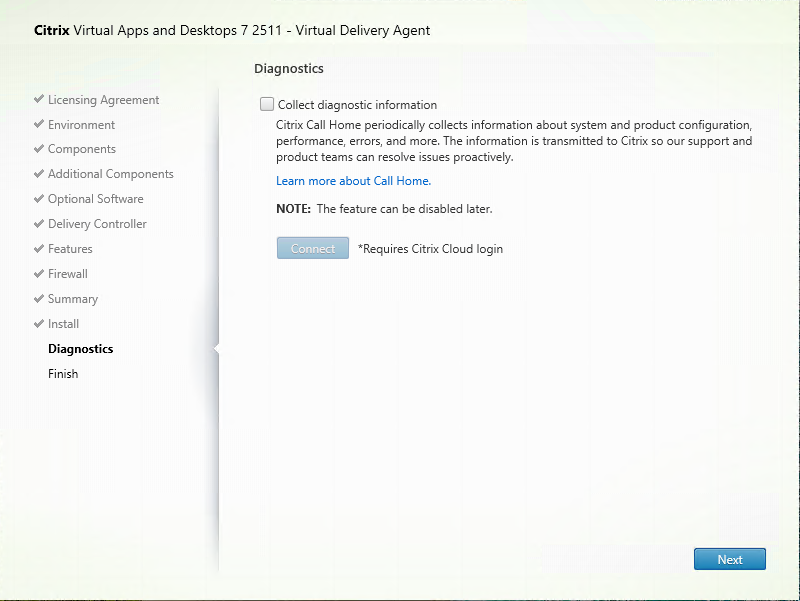Click Next to continue the wizard
The width and height of the screenshot is (800, 601).
[729, 559]
